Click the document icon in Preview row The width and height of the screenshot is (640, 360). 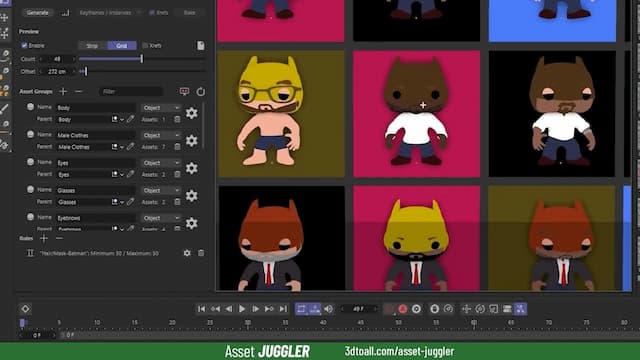[200, 45]
